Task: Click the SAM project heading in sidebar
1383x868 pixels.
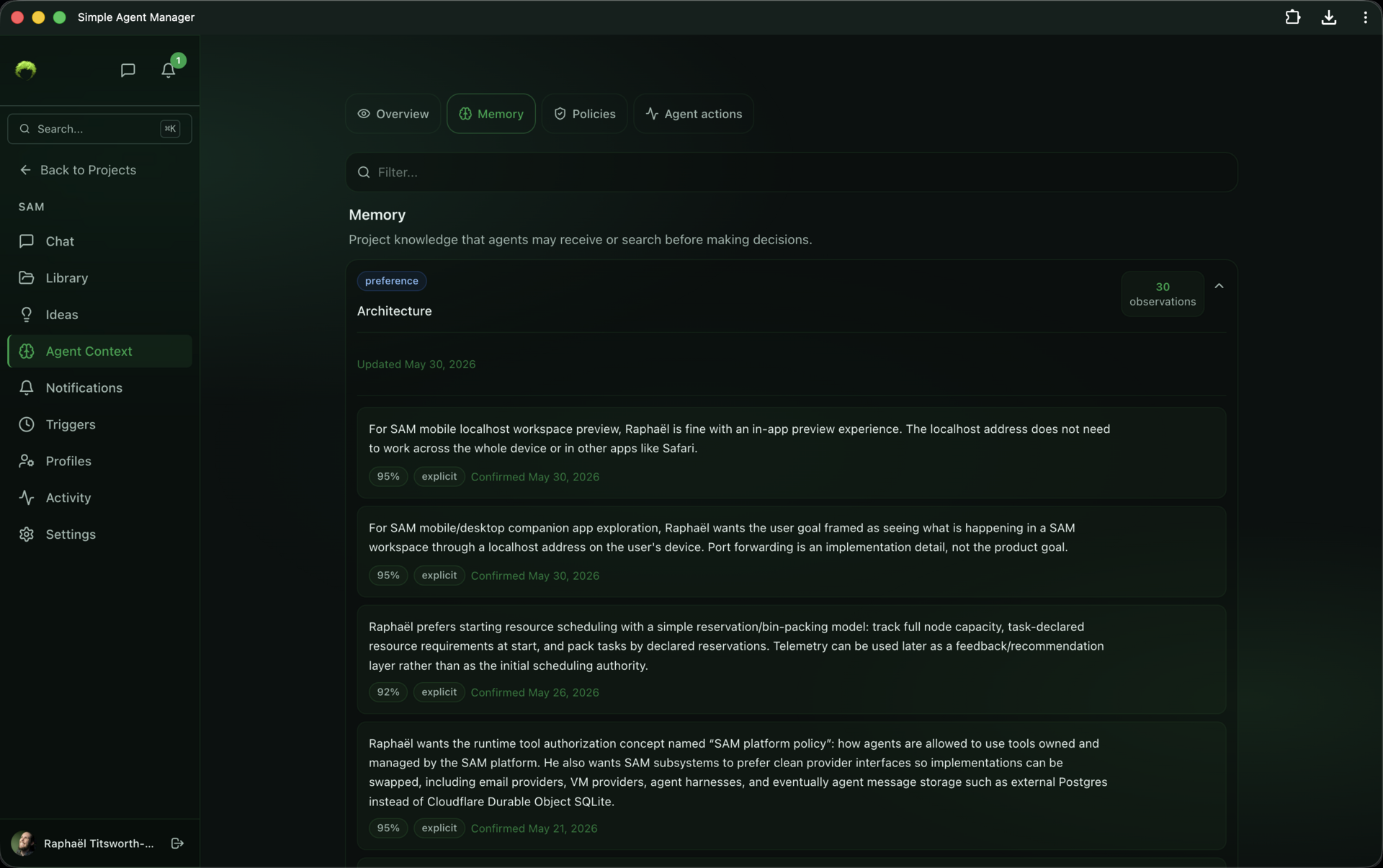Action: (x=32, y=207)
